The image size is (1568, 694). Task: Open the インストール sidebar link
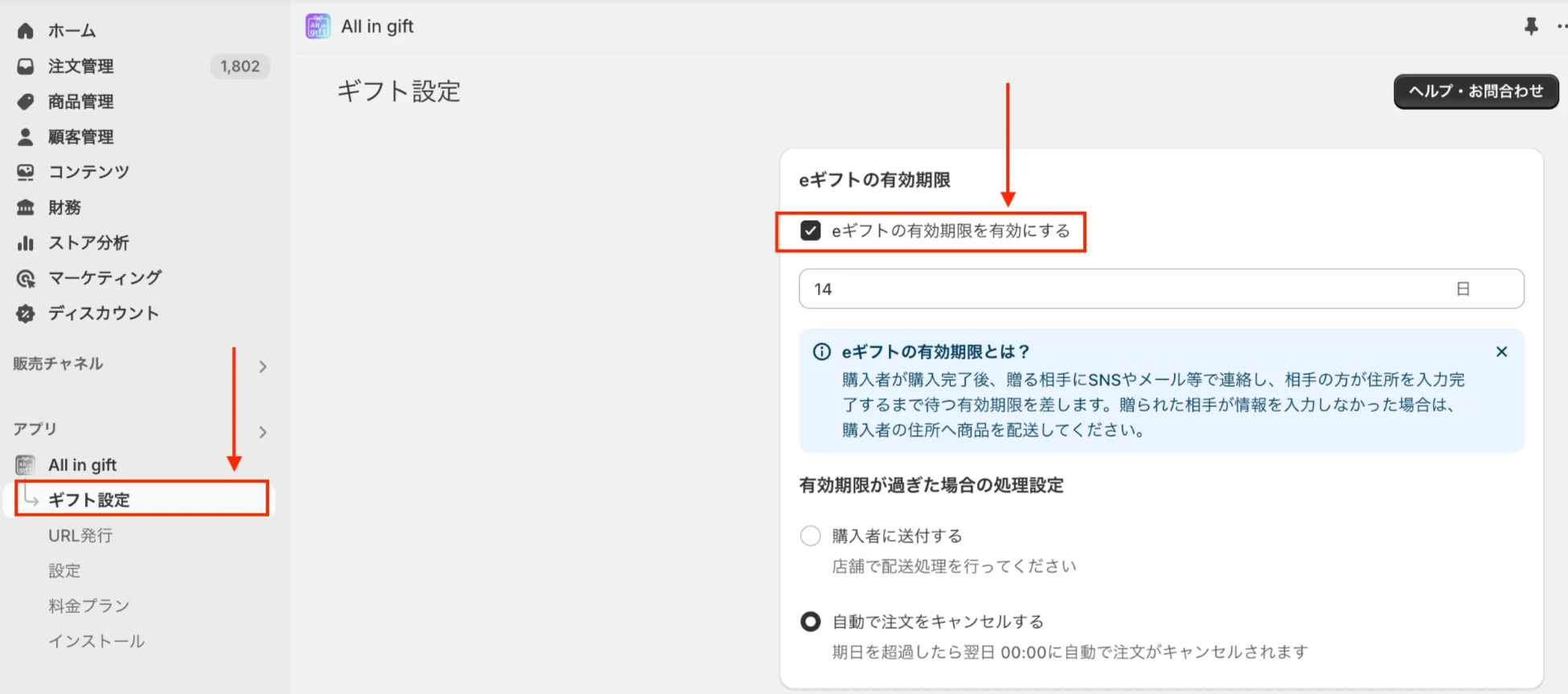click(x=96, y=641)
